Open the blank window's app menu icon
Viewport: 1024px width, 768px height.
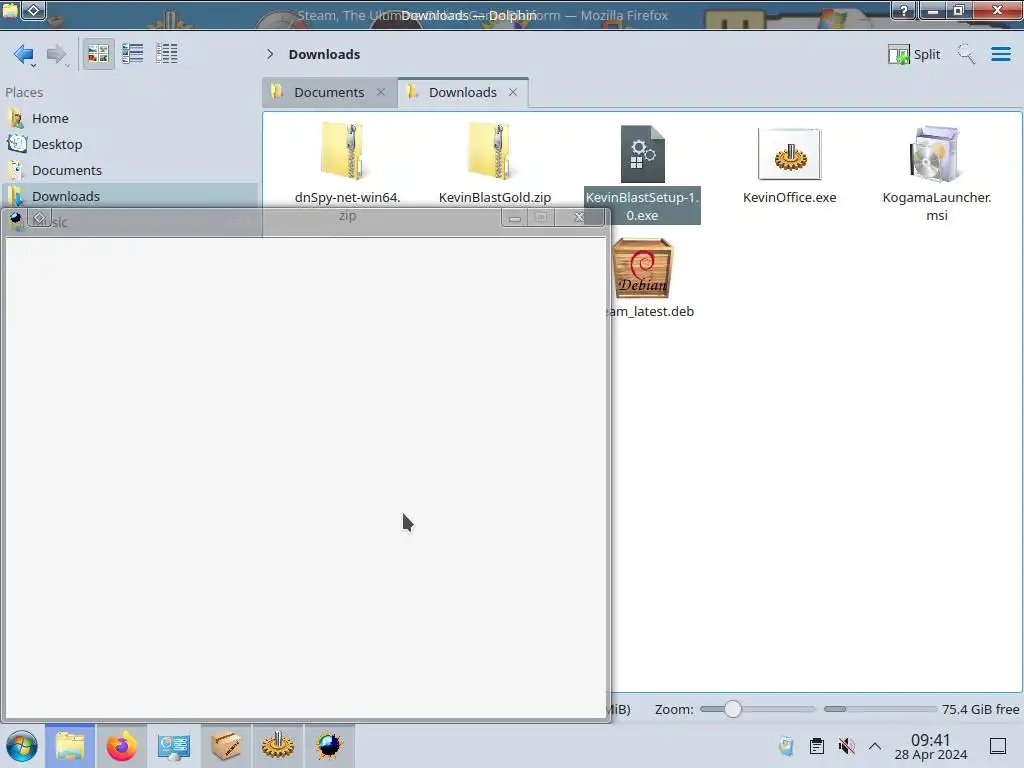(16, 218)
